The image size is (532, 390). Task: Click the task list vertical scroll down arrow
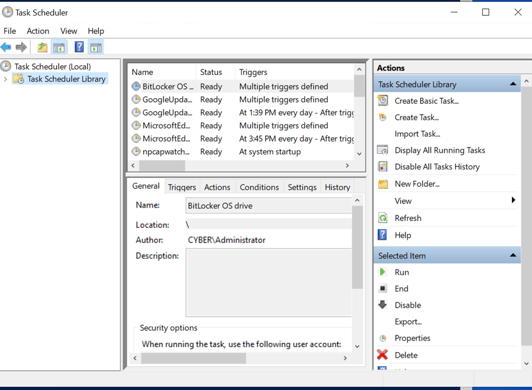359,154
